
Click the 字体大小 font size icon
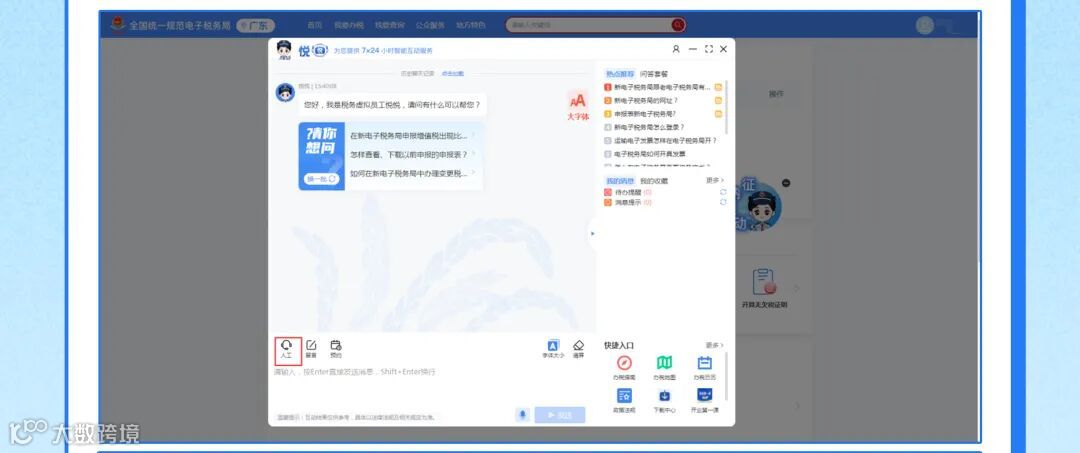553,350
